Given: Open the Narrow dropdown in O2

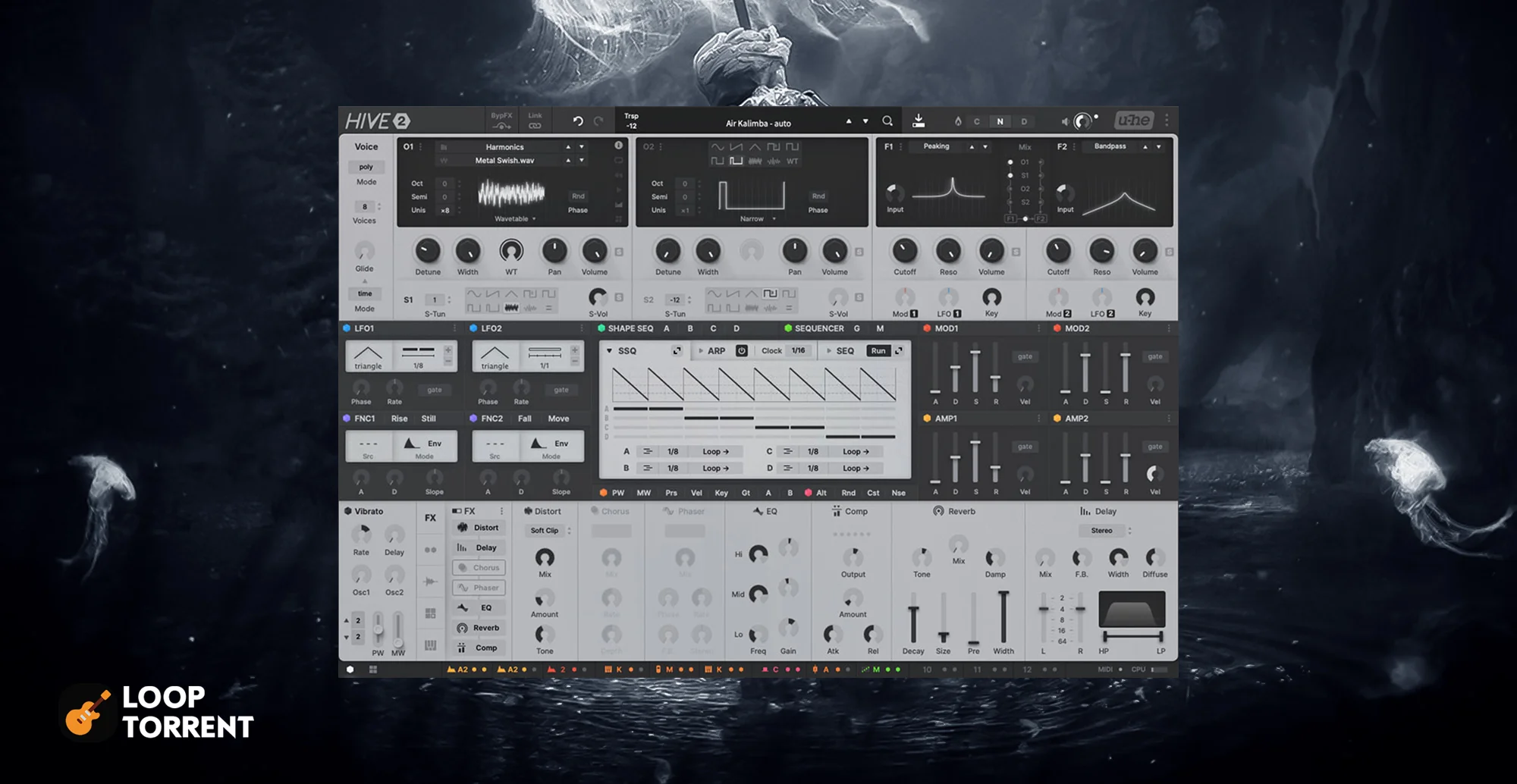Looking at the screenshot, I should click(758, 218).
